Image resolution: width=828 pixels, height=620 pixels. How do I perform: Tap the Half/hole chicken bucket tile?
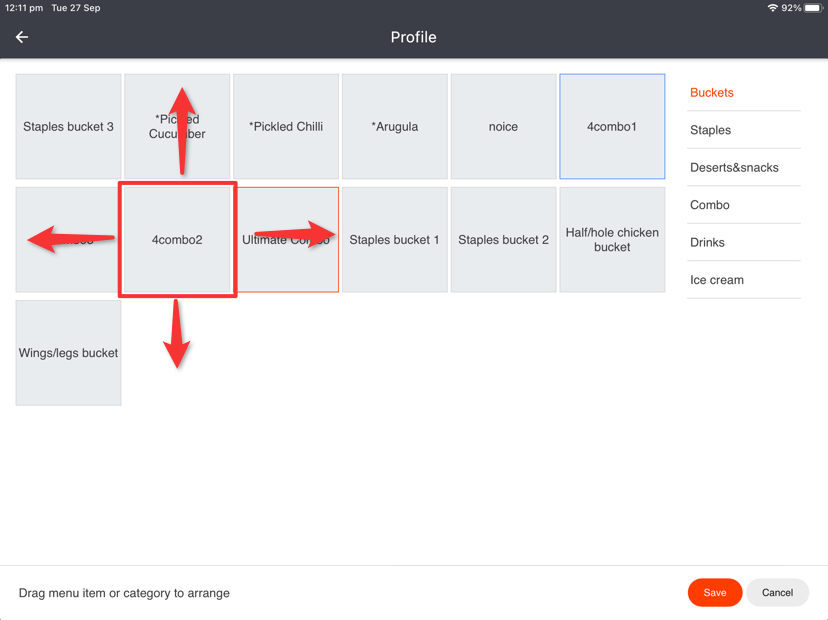pyautogui.click(x=612, y=240)
